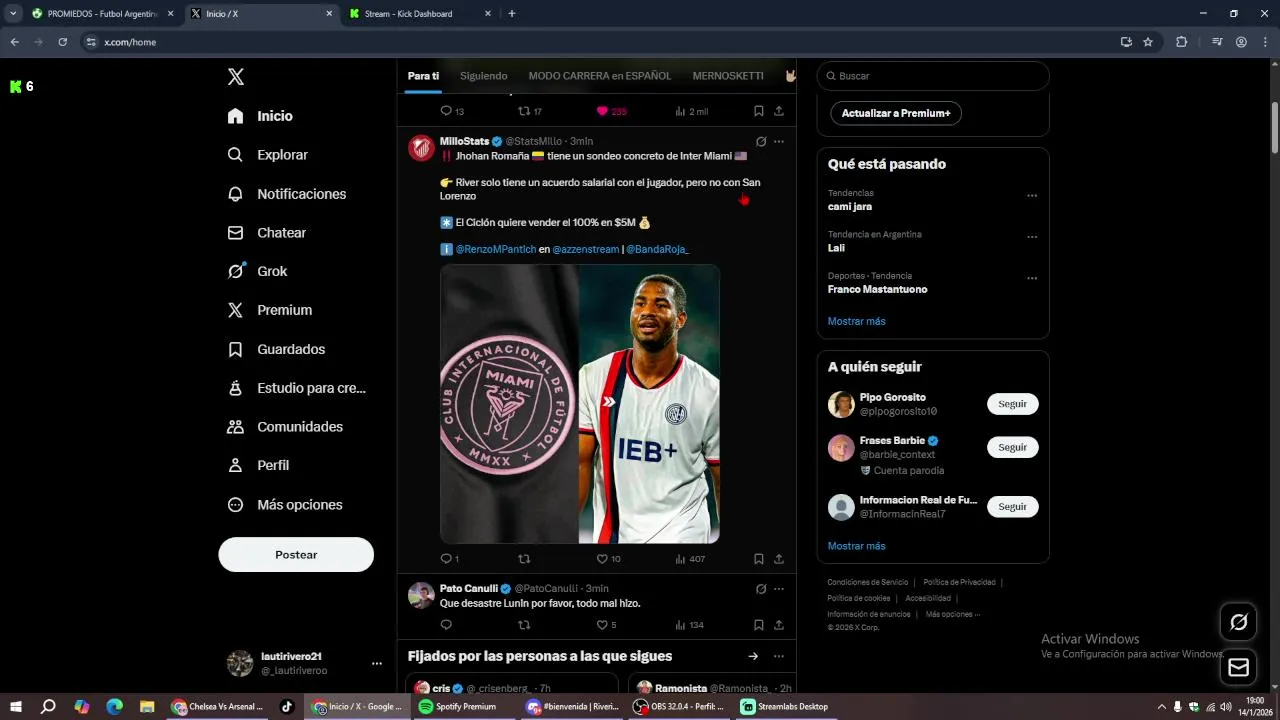Click the Postear button

[296, 555]
